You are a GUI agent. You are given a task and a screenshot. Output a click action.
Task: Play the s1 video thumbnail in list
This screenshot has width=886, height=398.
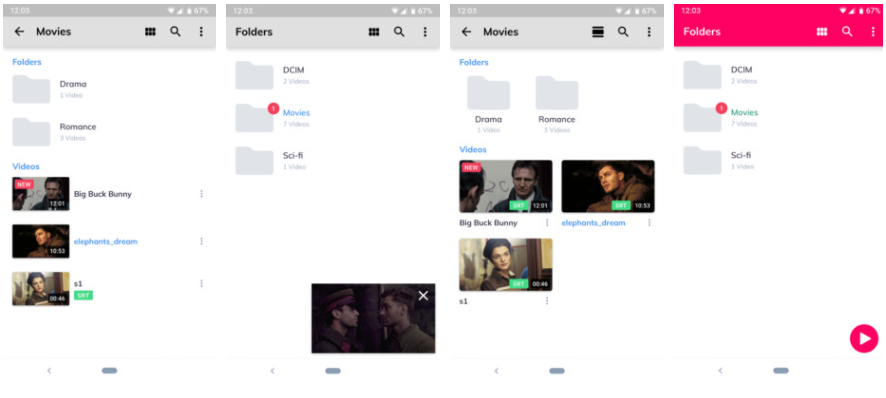coord(41,289)
